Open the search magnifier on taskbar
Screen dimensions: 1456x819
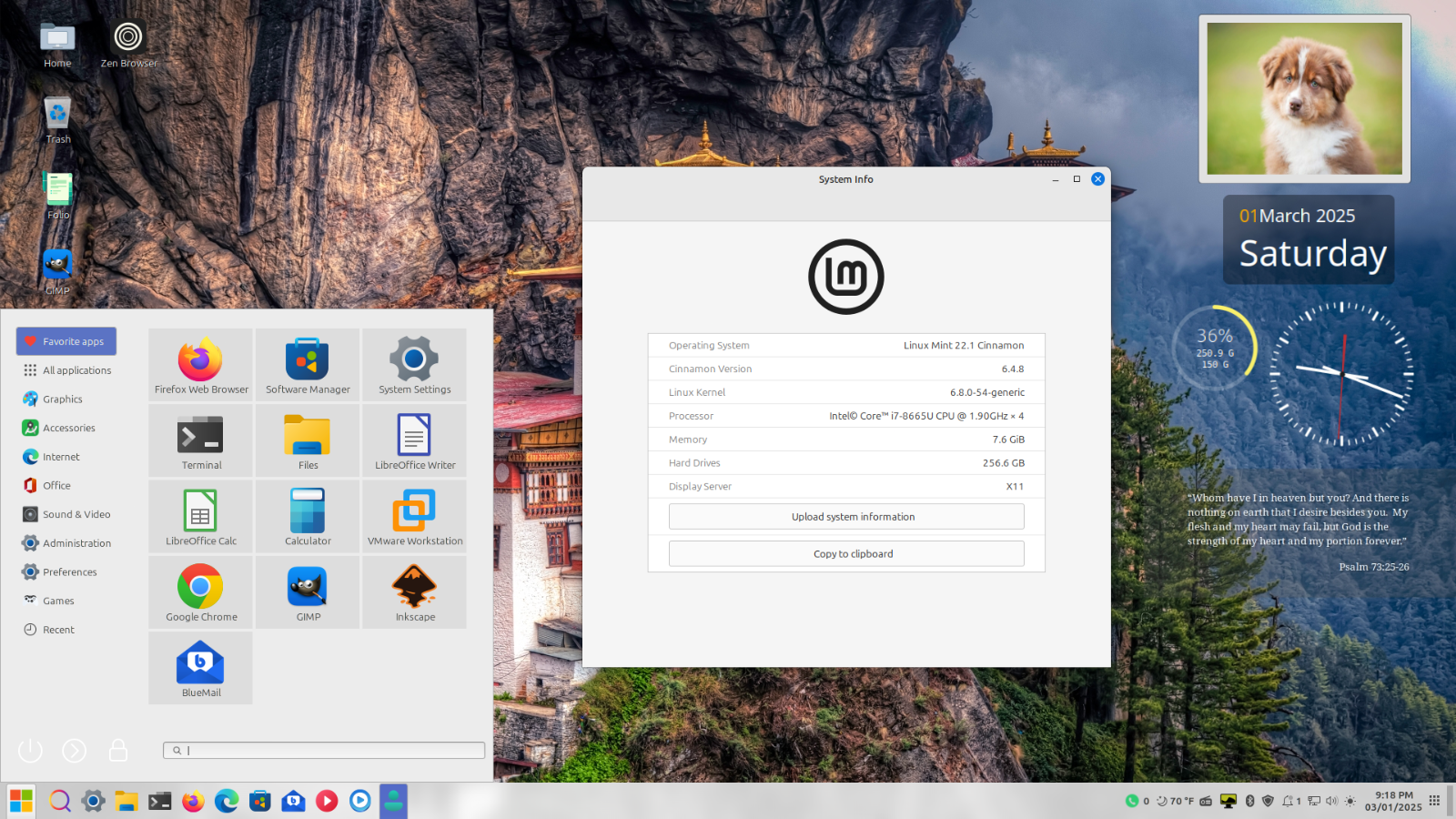(59, 801)
